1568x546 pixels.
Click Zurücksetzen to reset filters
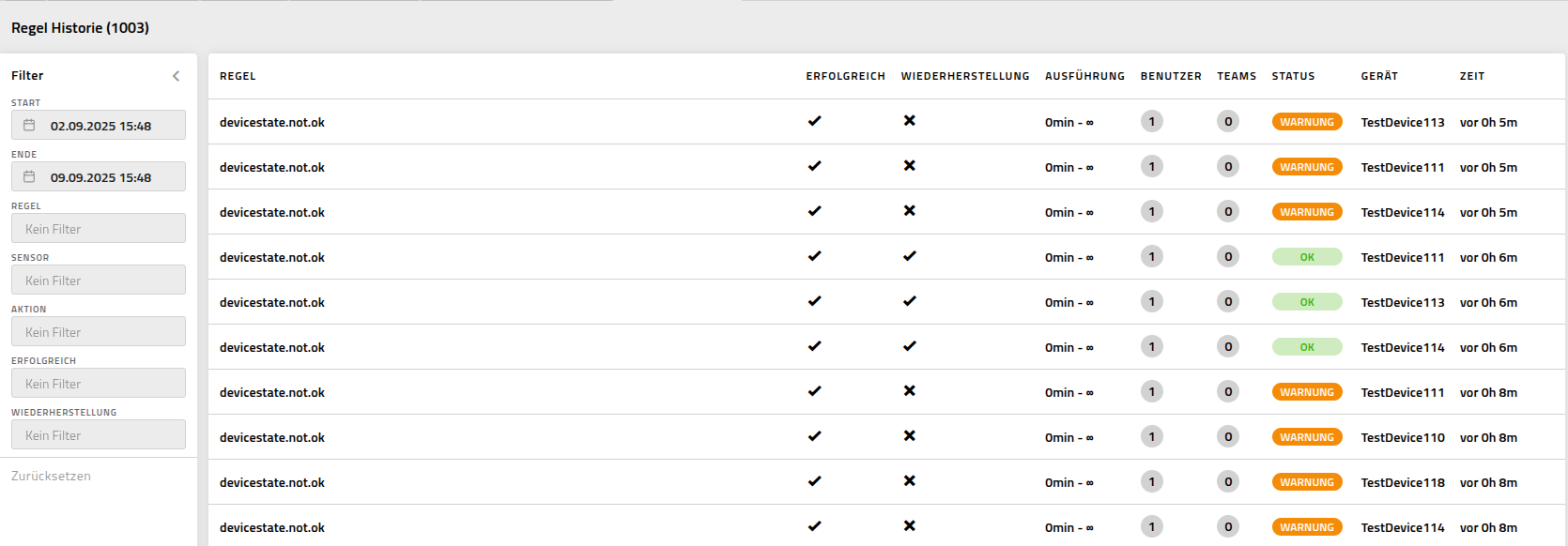pyautogui.click(x=51, y=477)
